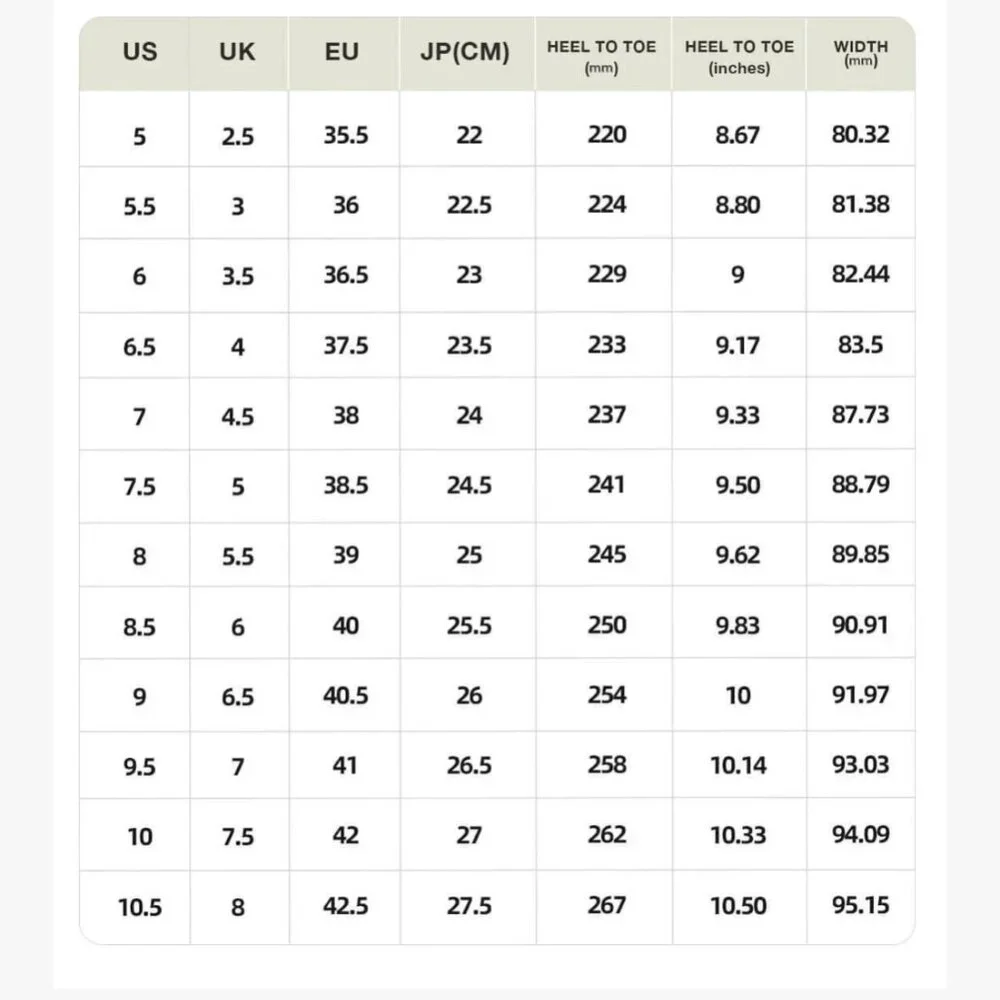Click the 220 heel-to-toe mm cell
1000x1000 pixels.
click(x=607, y=135)
